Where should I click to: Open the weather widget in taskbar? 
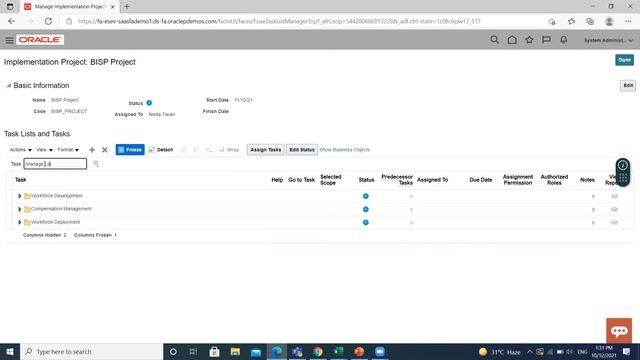tap(500, 351)
